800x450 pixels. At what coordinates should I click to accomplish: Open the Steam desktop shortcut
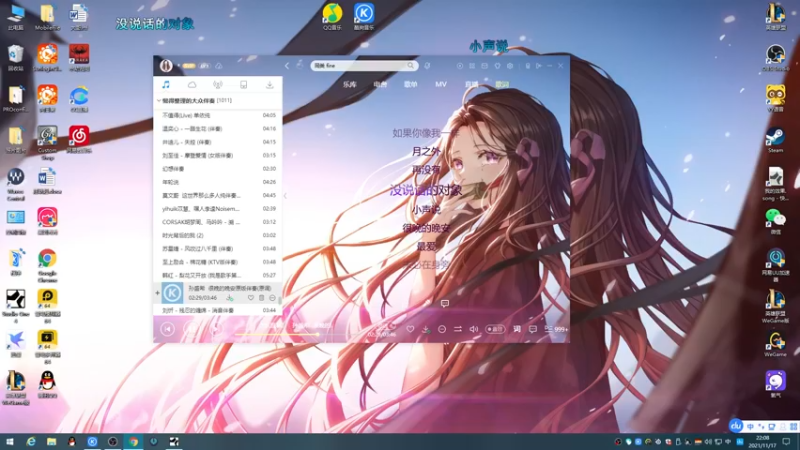[x=775, y=140]
